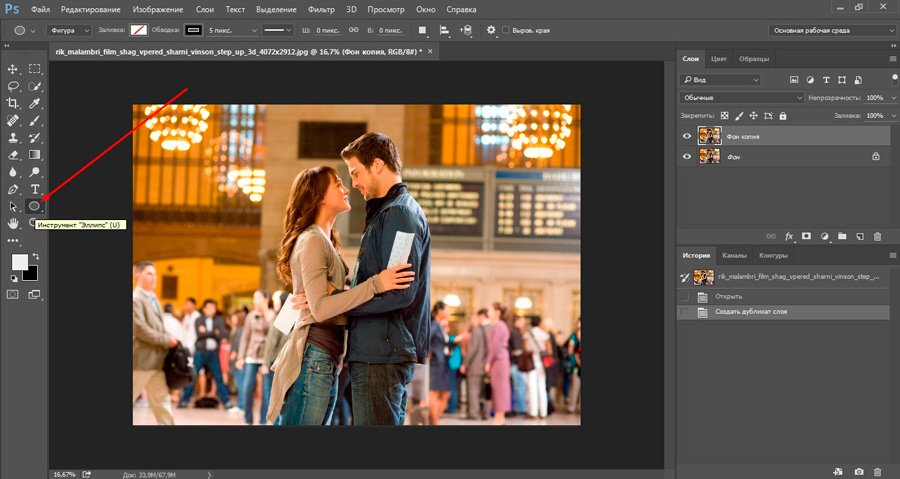Lock transparent pixels

point(724,116)
